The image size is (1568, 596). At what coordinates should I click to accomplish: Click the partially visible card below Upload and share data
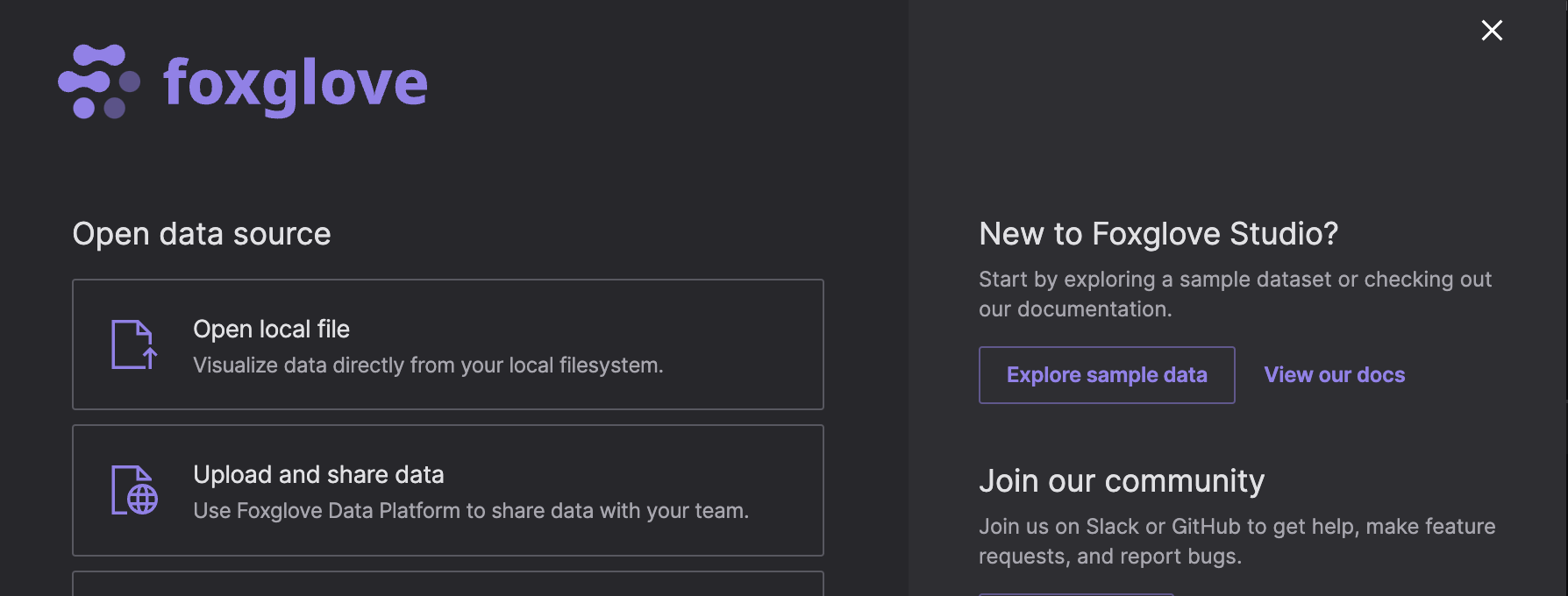447,585
